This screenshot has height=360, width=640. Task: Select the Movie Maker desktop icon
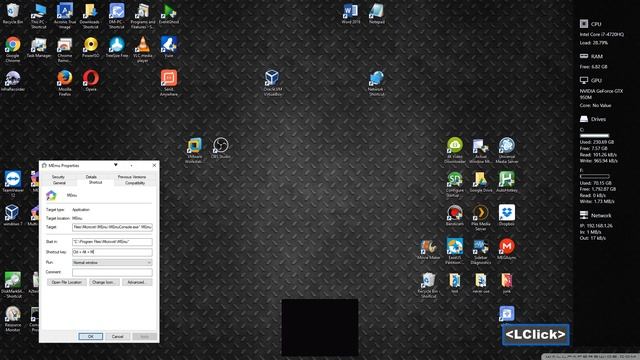[428, 247]
